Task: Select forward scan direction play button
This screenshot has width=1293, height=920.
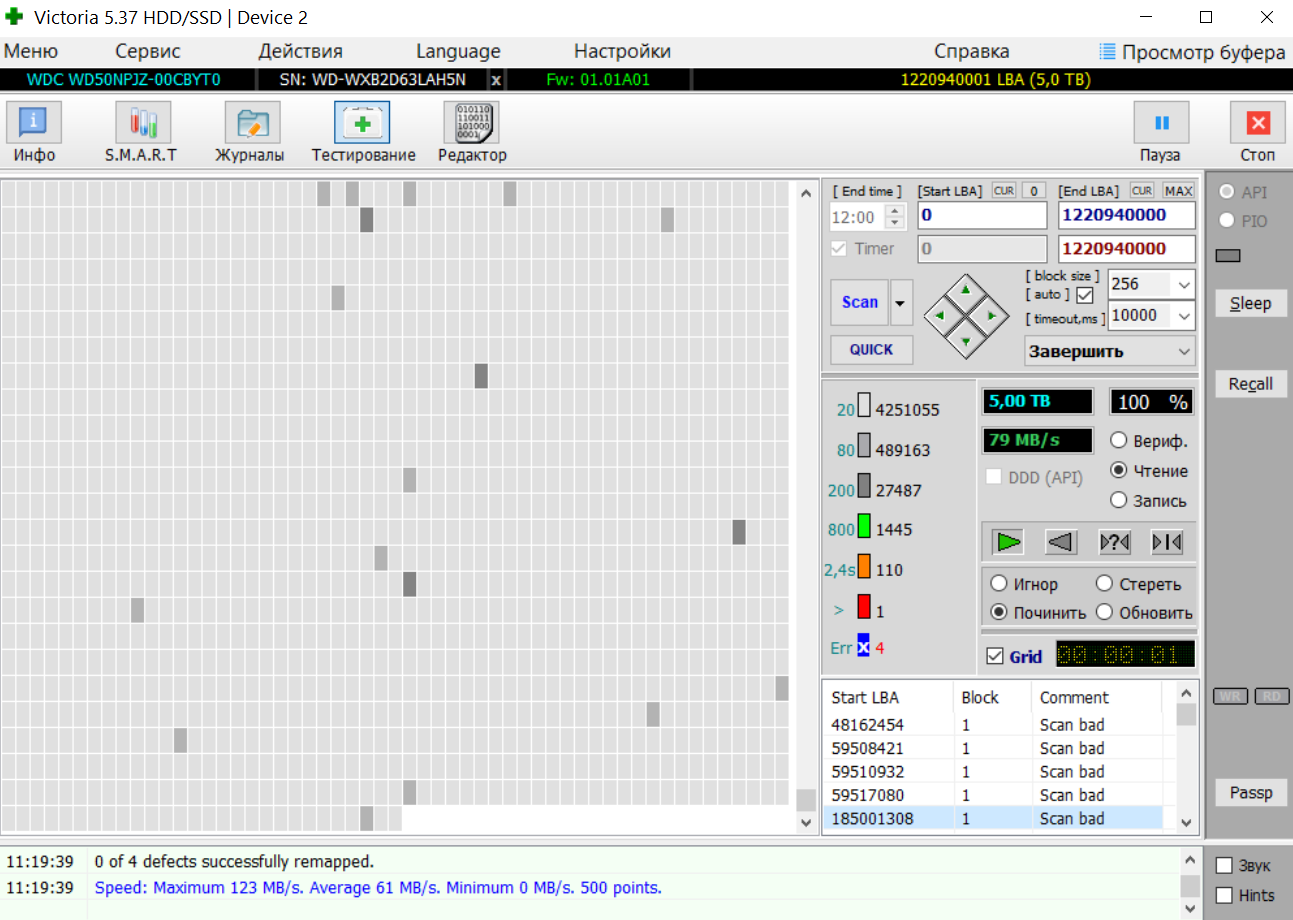Action: 1009,542
